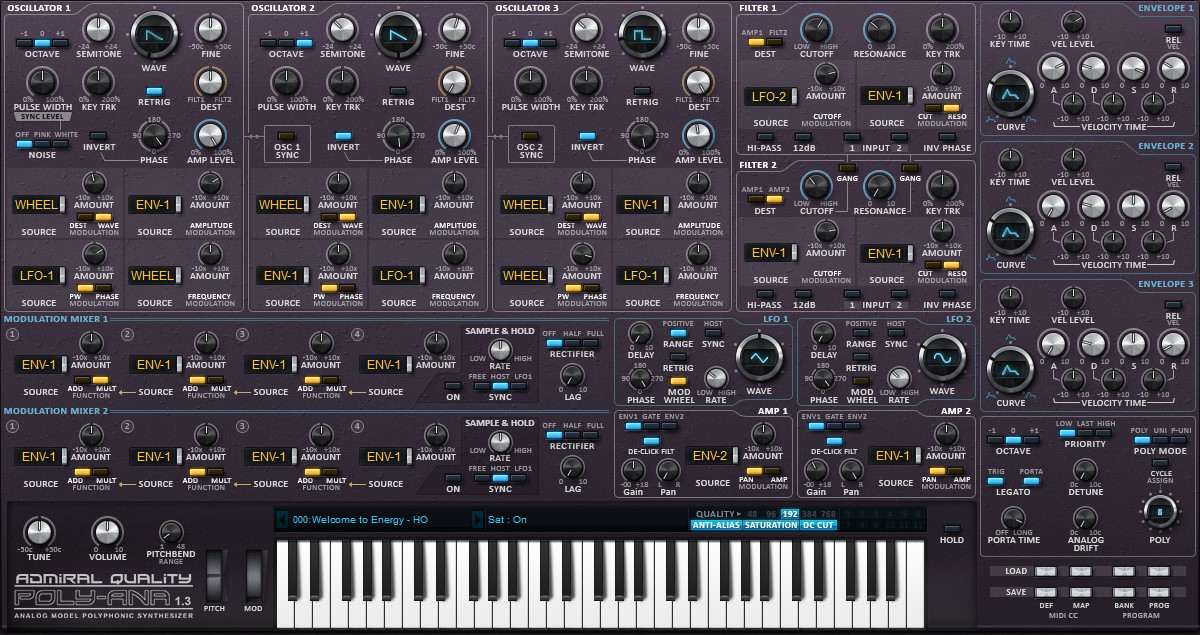Select quality setting 768

[826, 514]
